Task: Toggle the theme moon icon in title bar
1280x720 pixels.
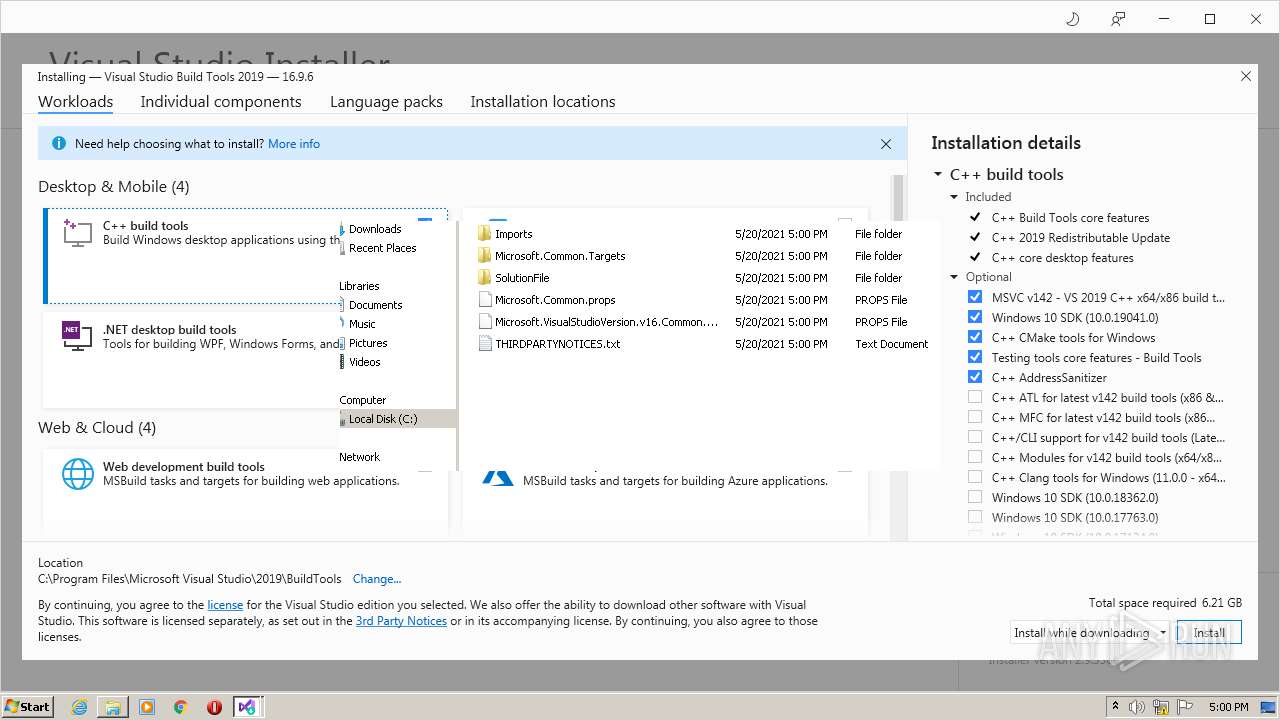Action: coord(1073,19)
